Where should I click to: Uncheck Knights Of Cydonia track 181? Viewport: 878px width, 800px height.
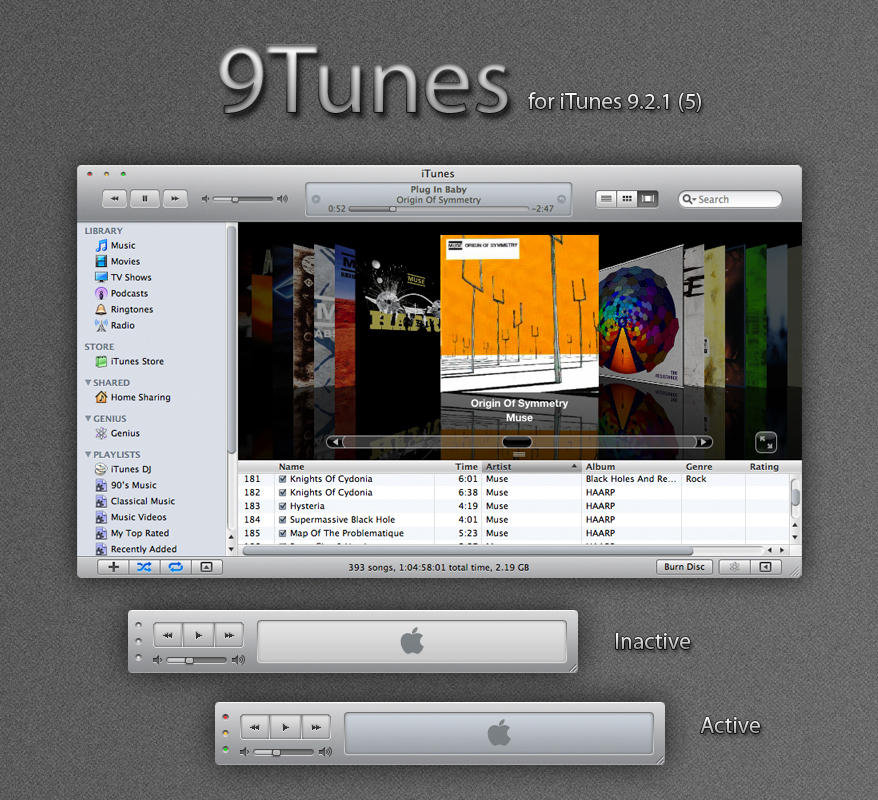(x=283, y=479)
